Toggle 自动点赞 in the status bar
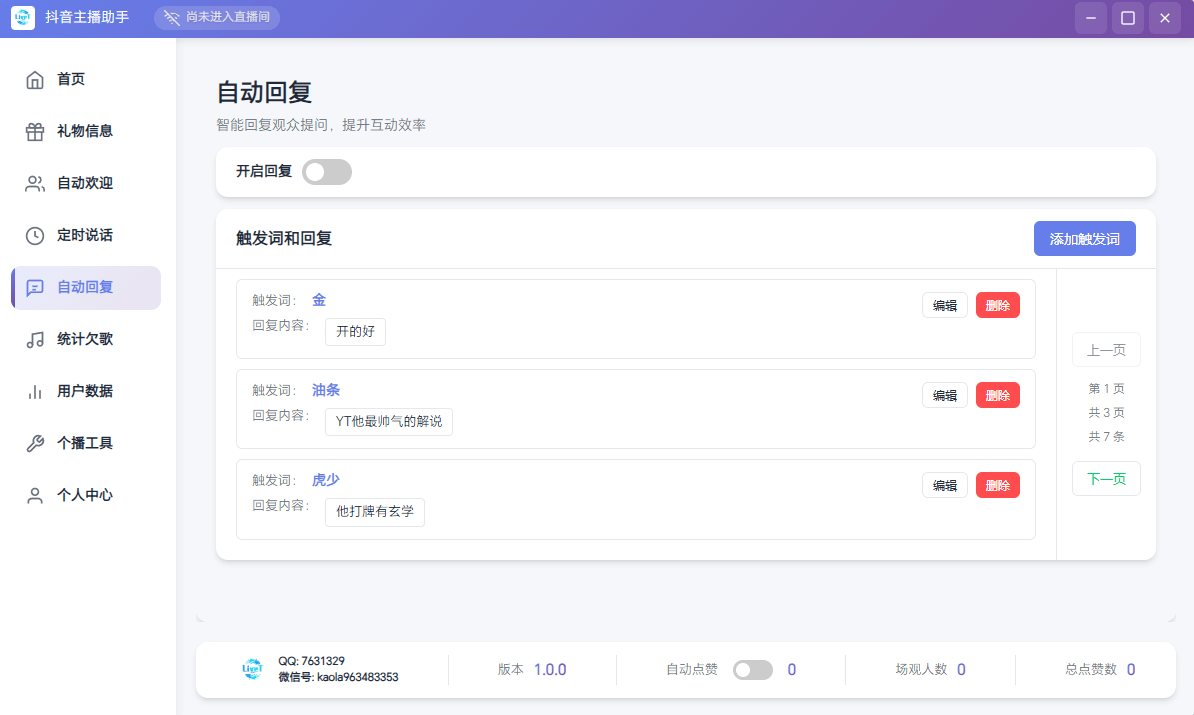Screen dimensions: 1194x715 [x=752, y=669]
